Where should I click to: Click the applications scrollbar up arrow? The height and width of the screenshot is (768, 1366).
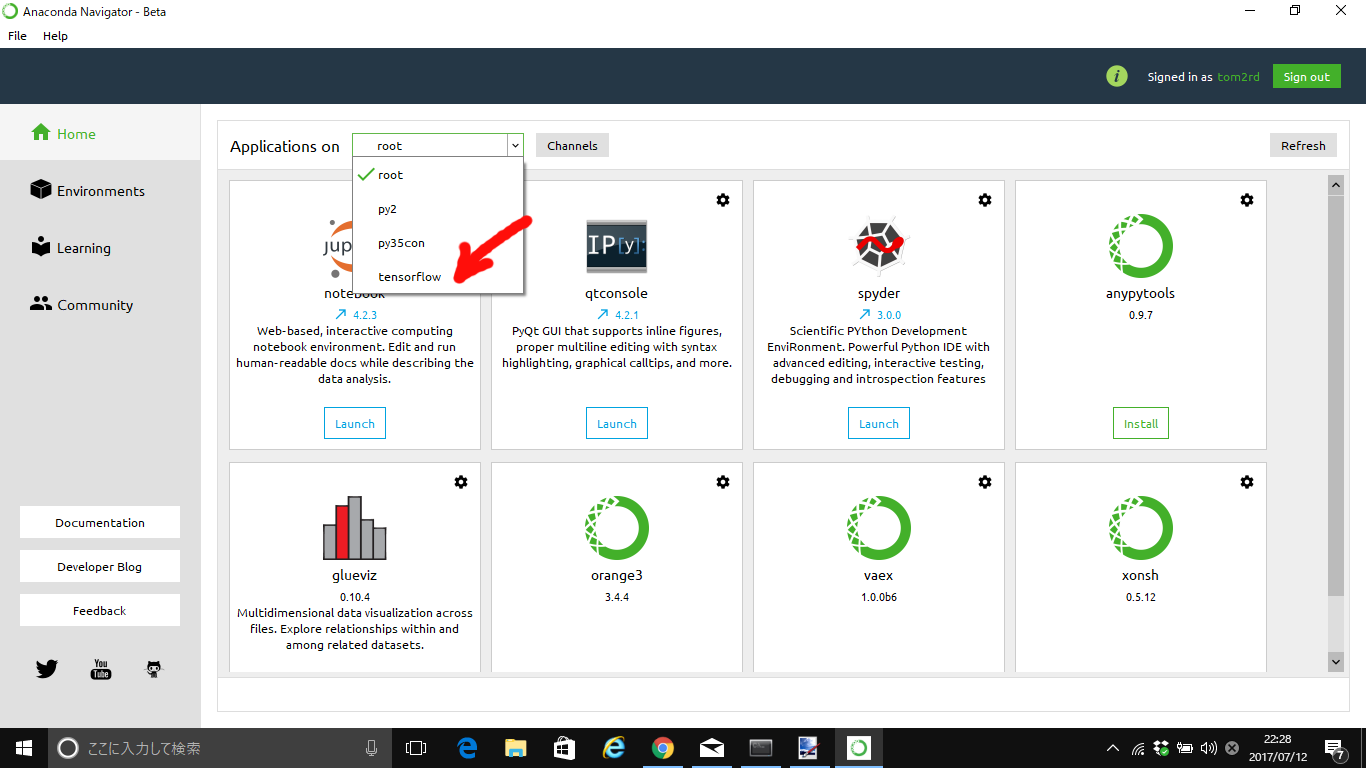point(1336,186)
